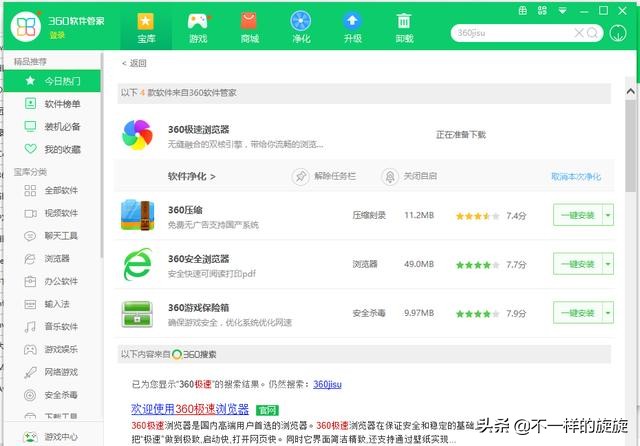Expand 软件净化 options

click(191, 176)
